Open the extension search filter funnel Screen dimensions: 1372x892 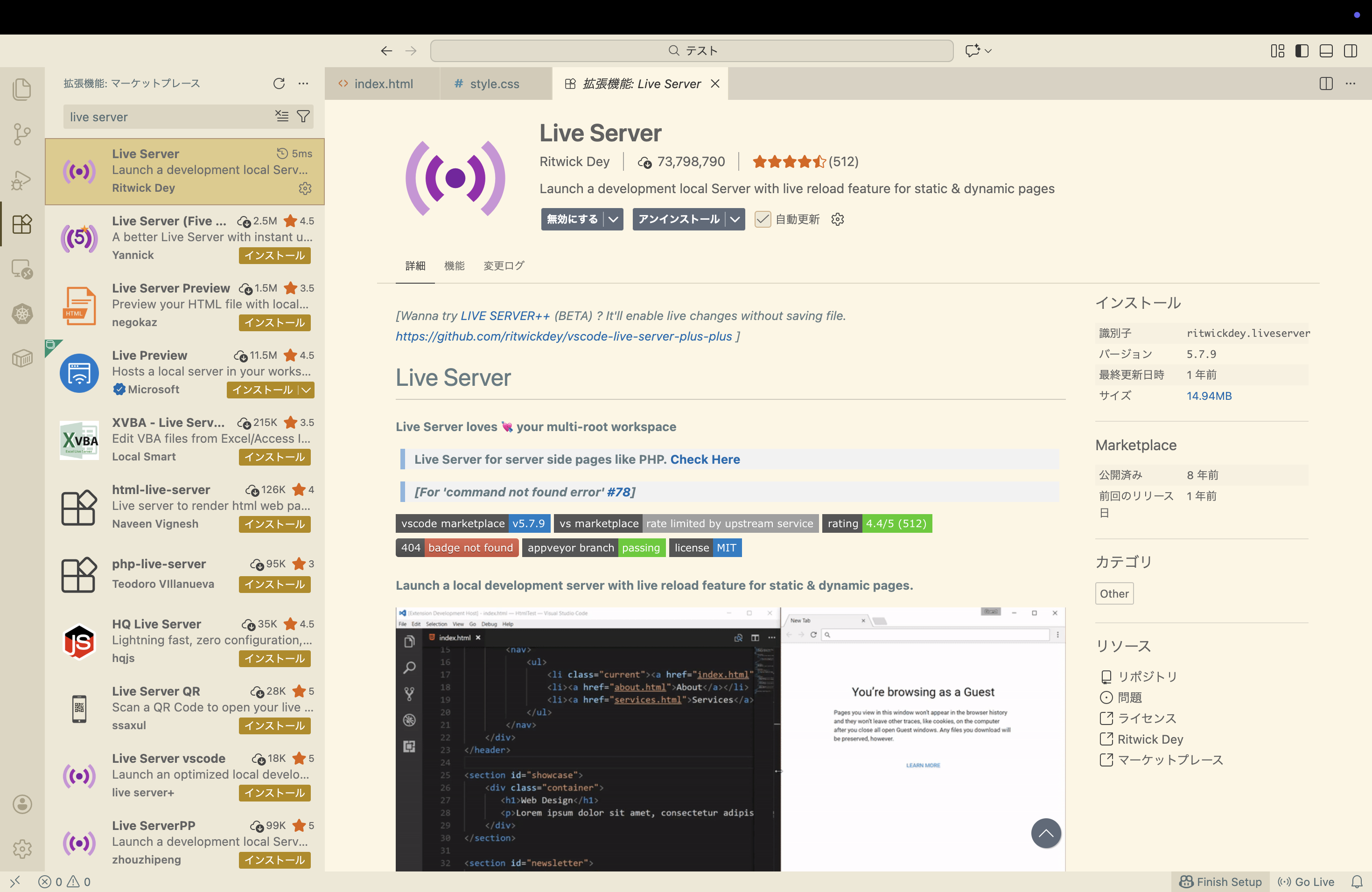click(x=304, y=116)
